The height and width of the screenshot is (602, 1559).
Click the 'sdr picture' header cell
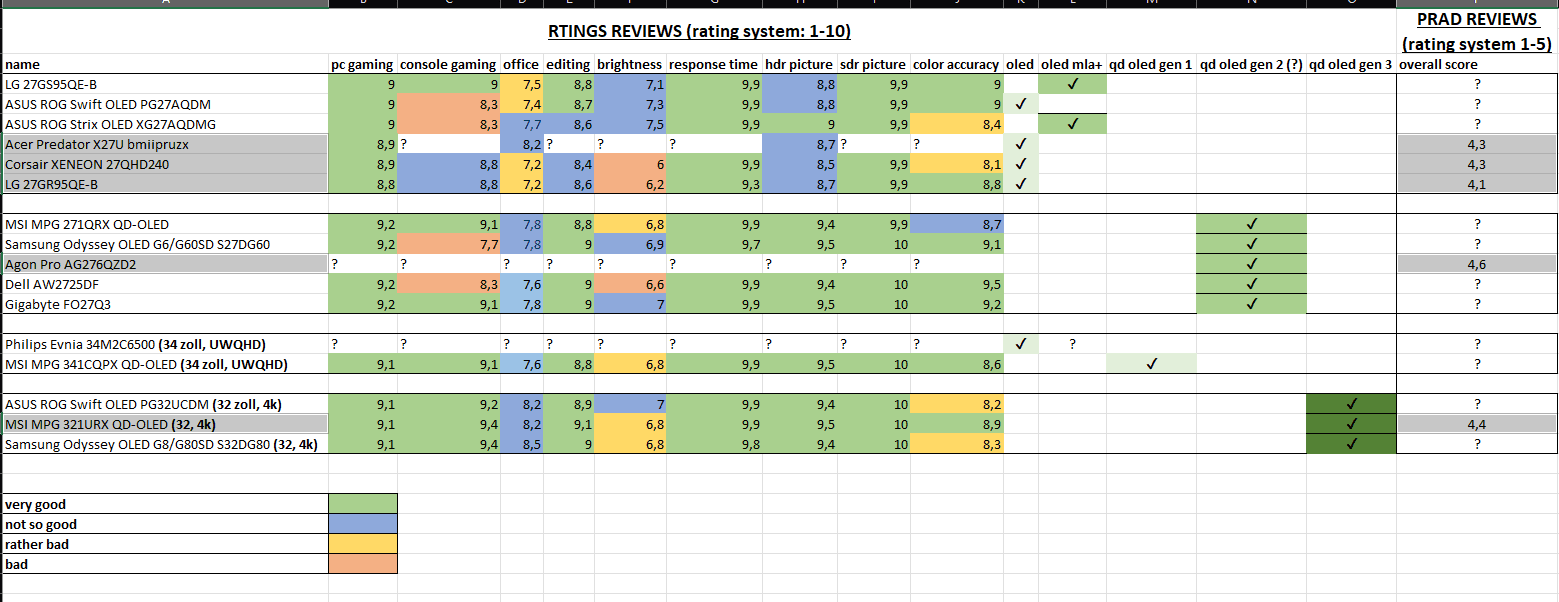873,64
